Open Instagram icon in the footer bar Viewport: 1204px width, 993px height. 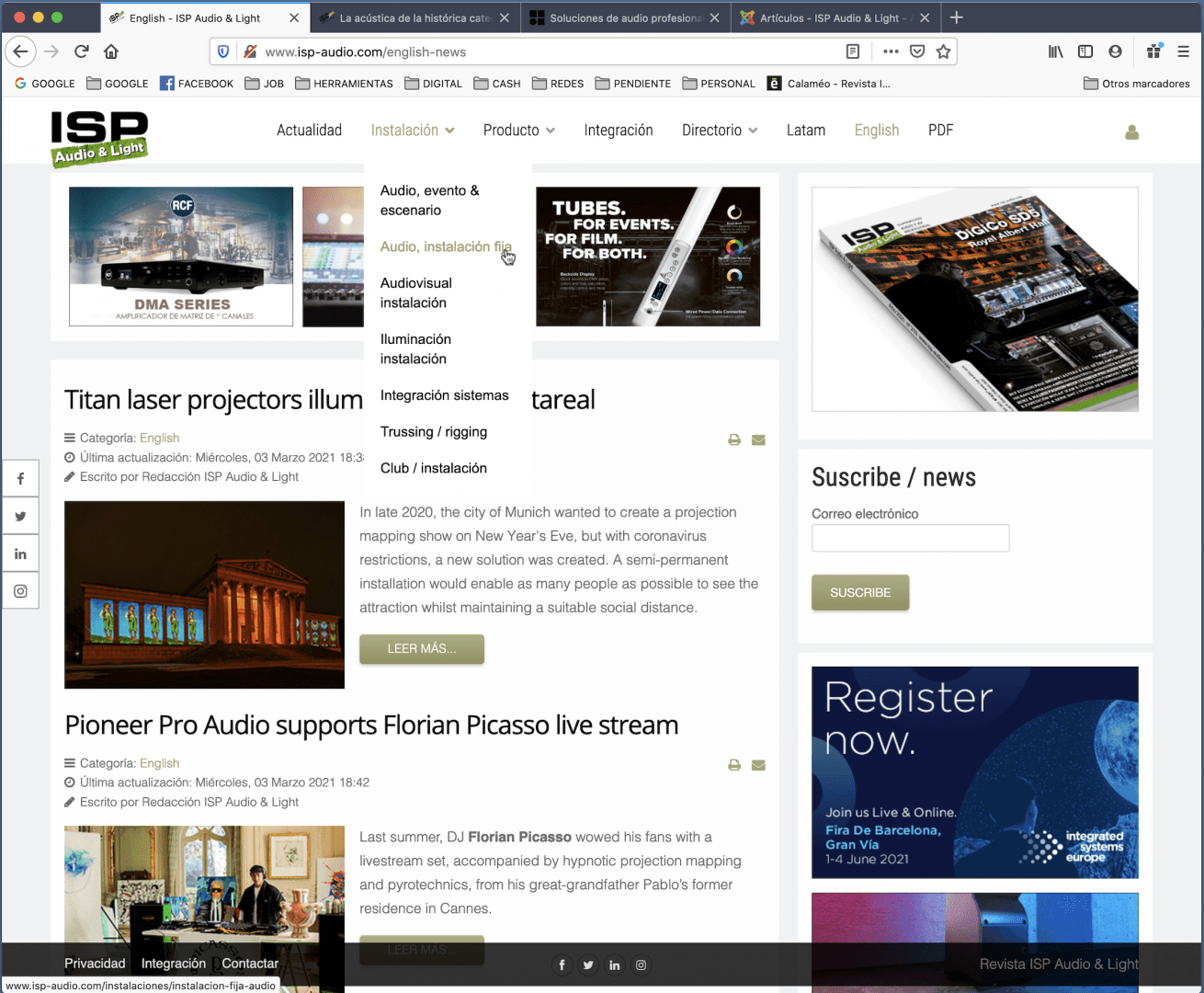click(x=642, y=965)
